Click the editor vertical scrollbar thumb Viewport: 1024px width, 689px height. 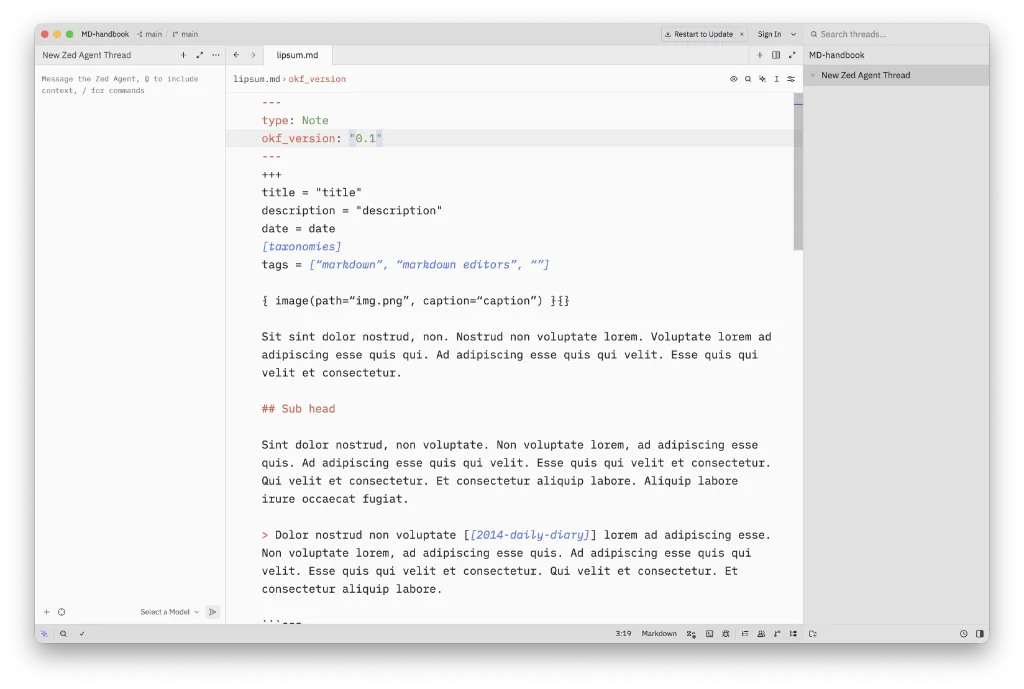(798, 172)
